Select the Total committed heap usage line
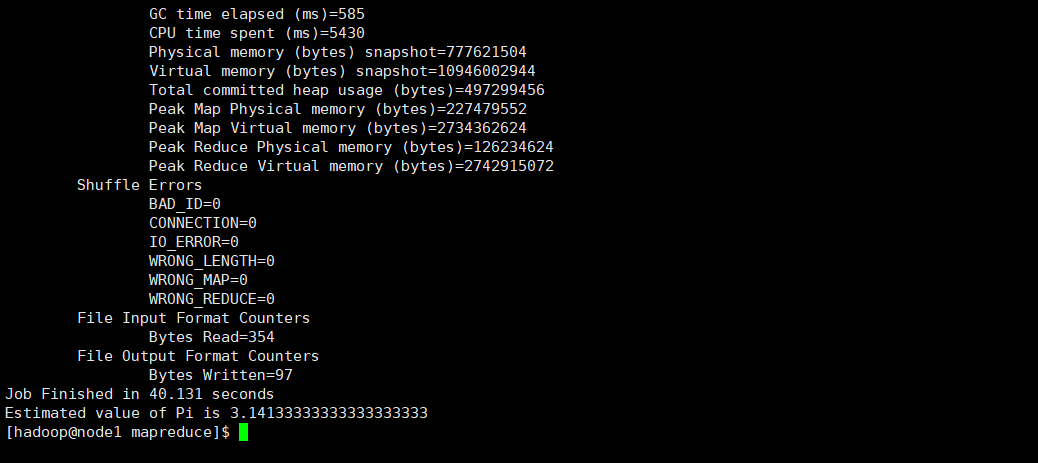This screenshot has height=463, width=1038. (346, 90)
